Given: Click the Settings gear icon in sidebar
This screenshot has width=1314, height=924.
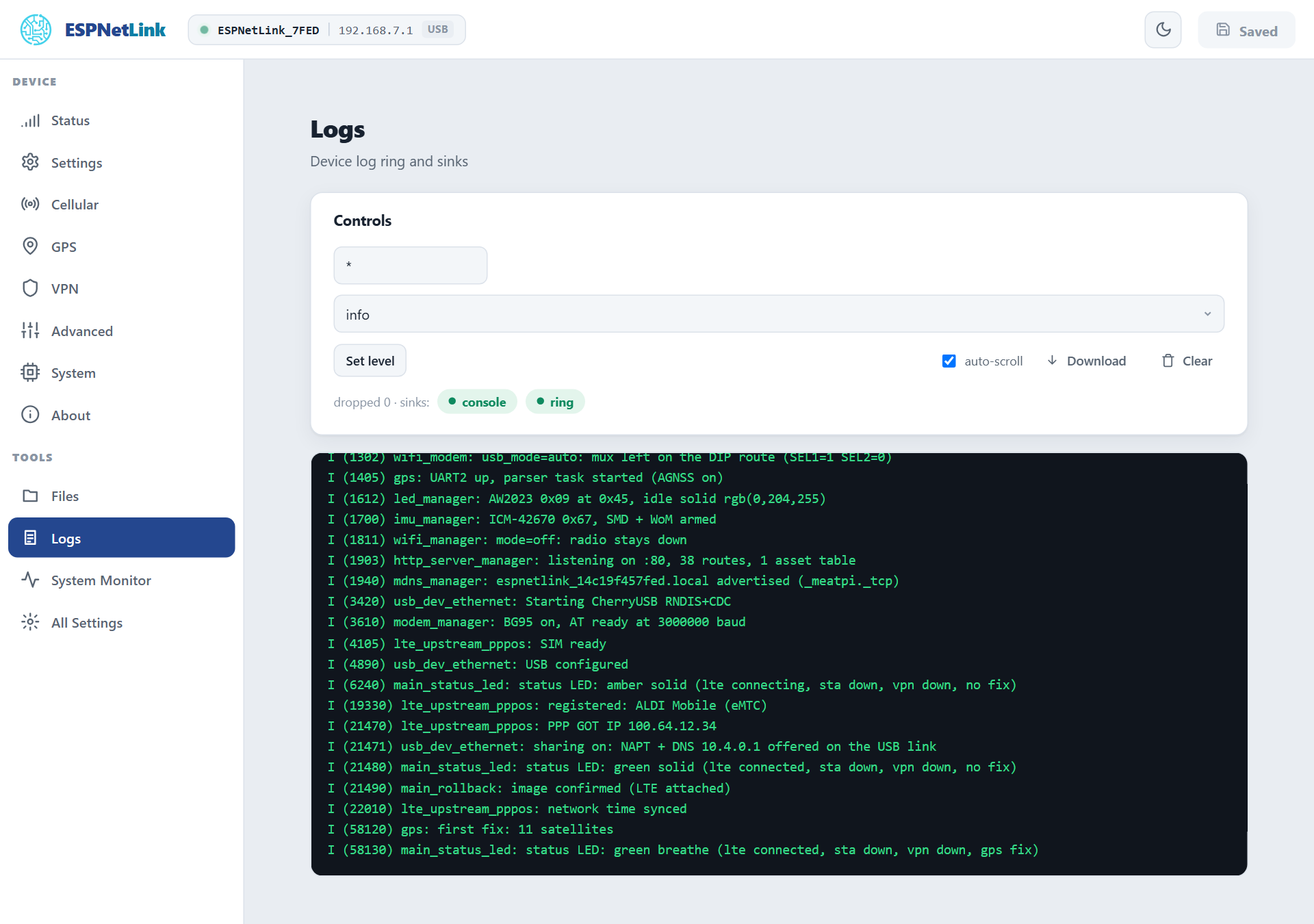Looking at the screenshot, I should tap(30, 162).
